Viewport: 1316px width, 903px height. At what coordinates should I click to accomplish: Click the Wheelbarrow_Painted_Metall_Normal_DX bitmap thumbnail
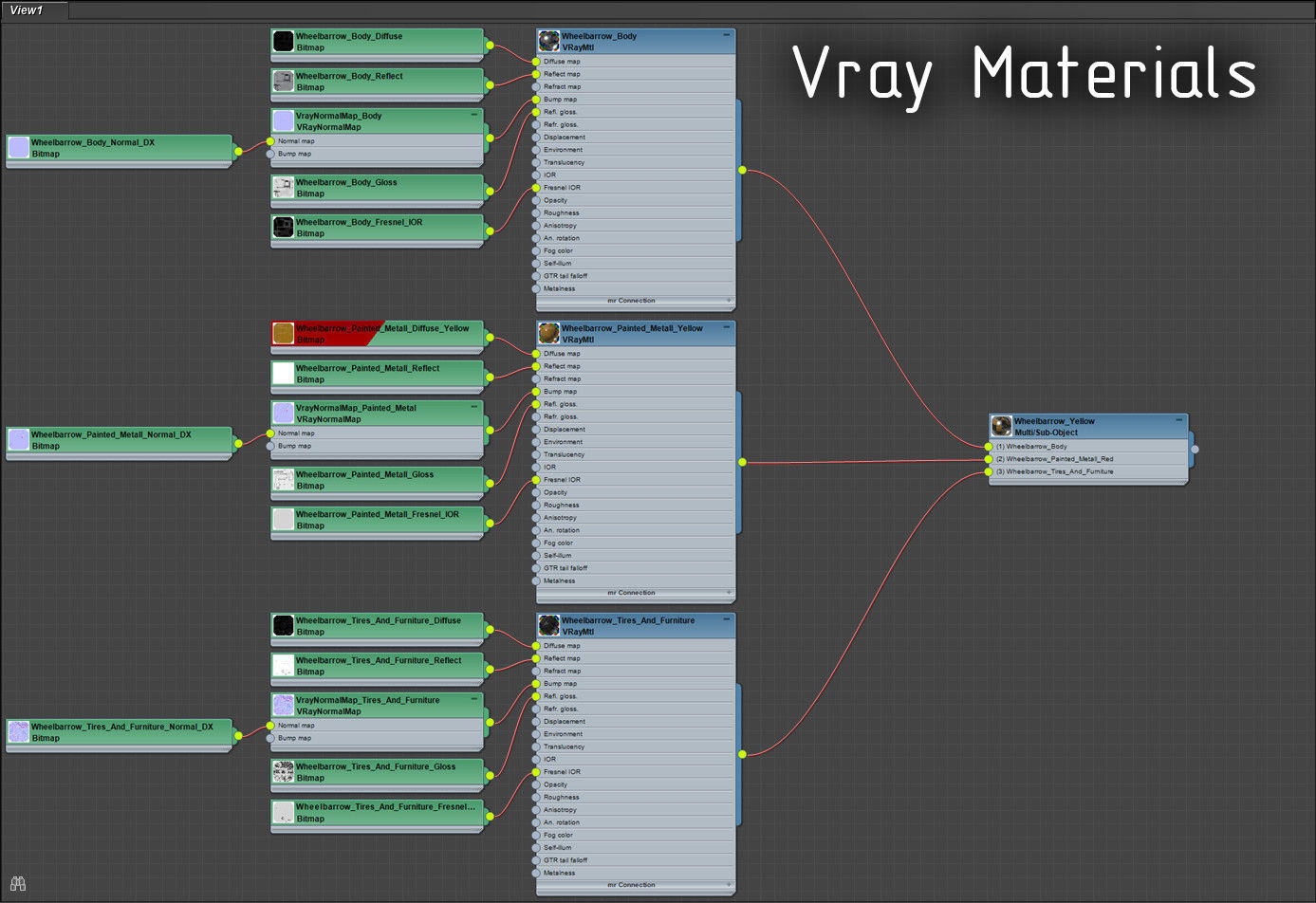pos(19,440)
